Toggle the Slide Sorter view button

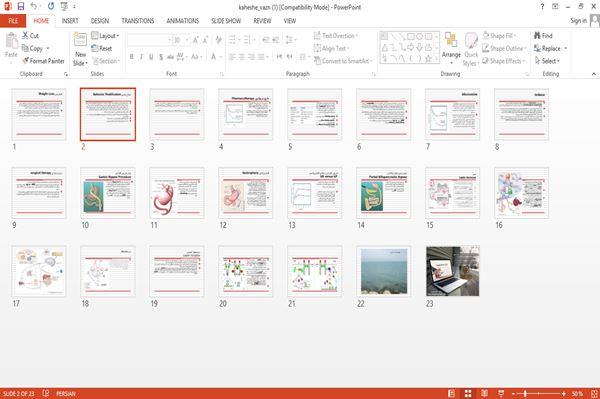(x=468, y=393)
